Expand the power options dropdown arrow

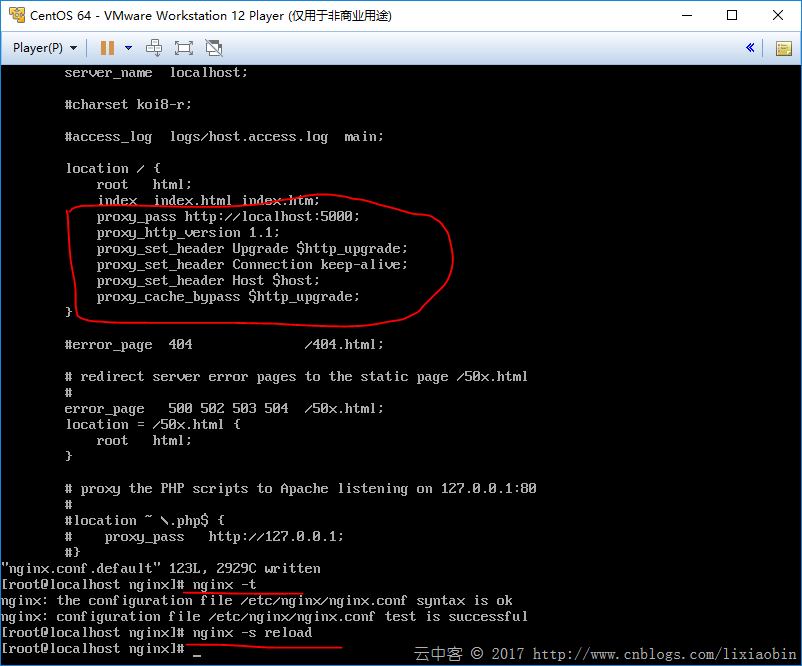(x=128, y=48)
